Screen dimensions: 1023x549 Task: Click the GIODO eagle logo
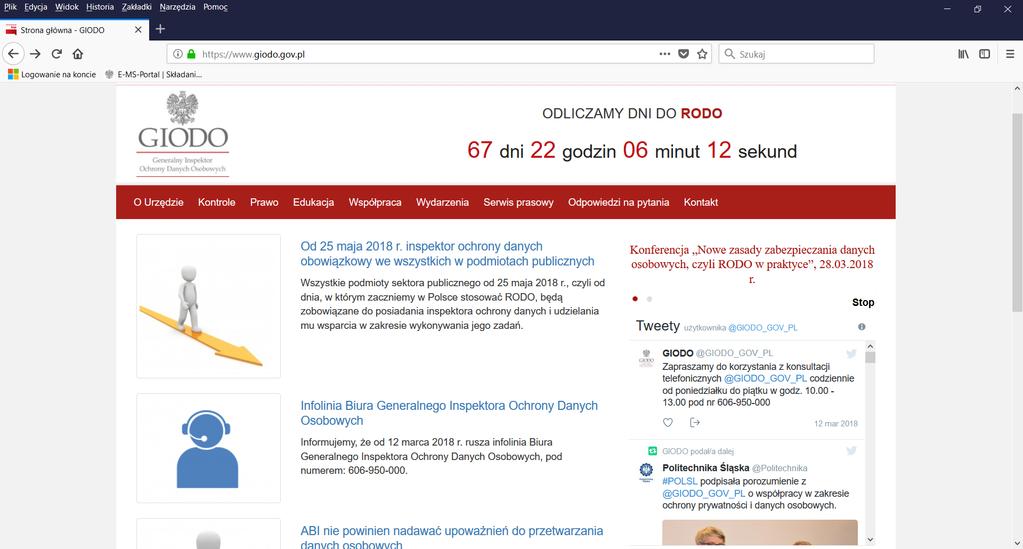183,134
